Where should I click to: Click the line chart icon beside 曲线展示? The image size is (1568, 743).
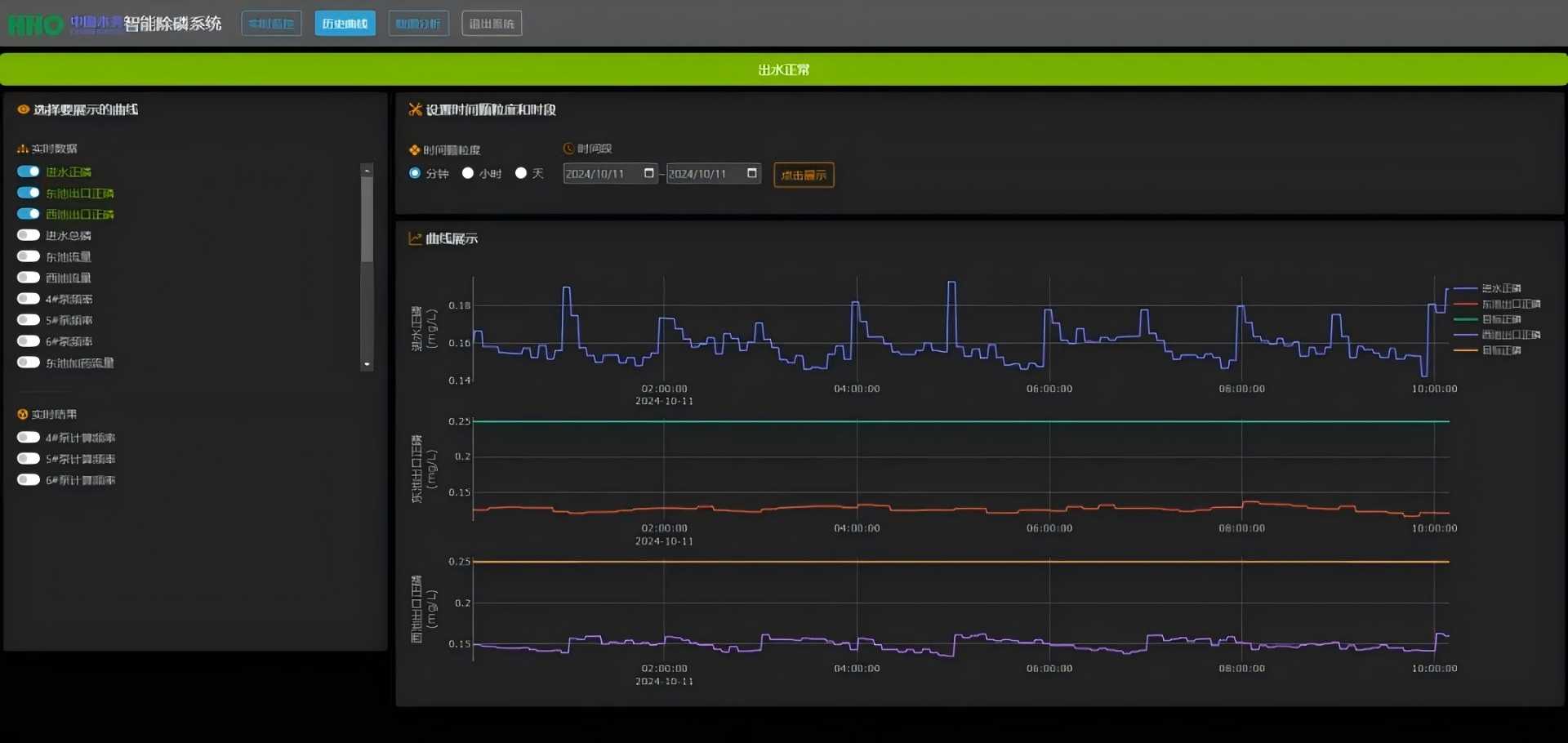[x=415, y=238]
